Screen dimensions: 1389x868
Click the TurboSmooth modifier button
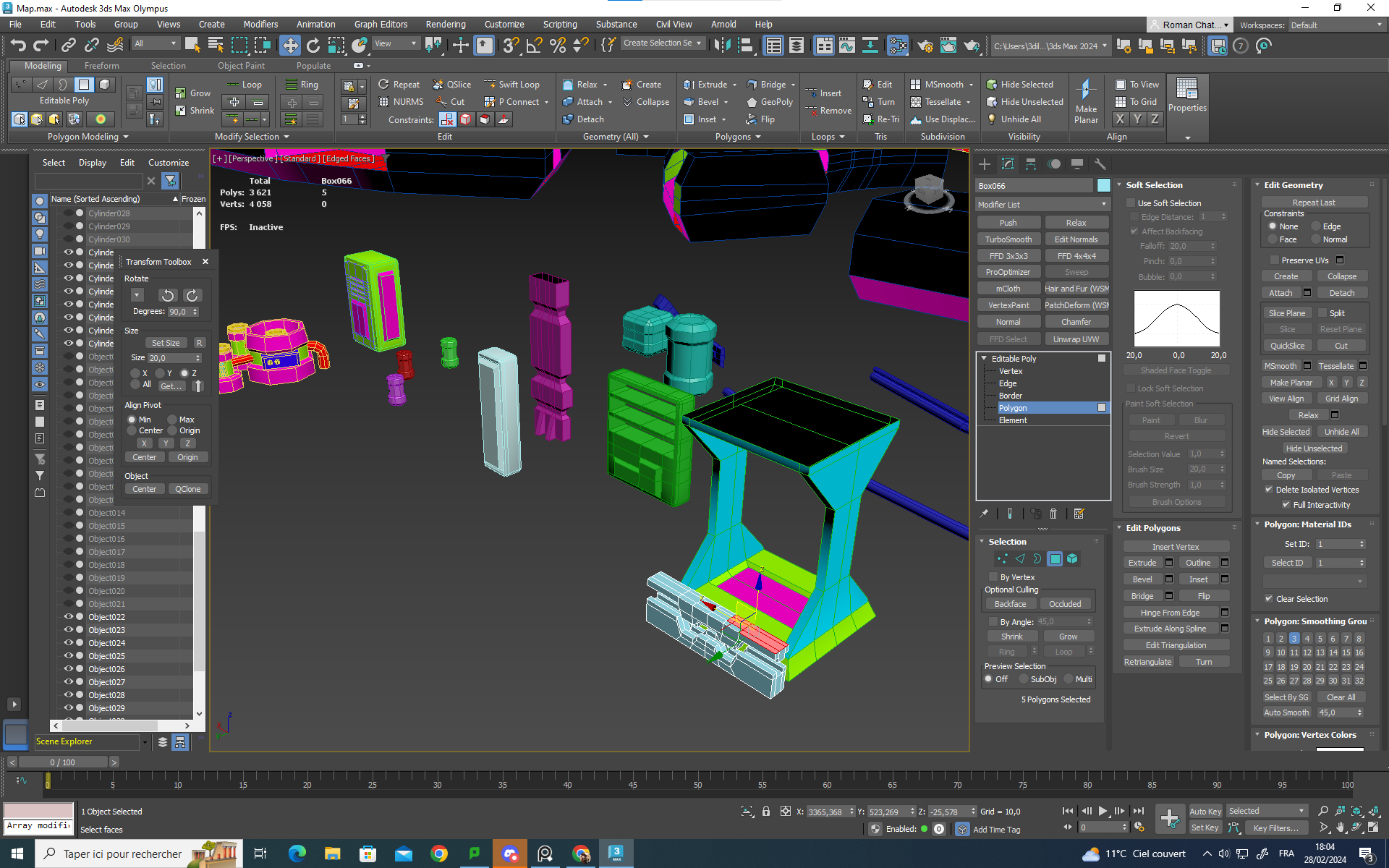click(x=1008, y=239)
